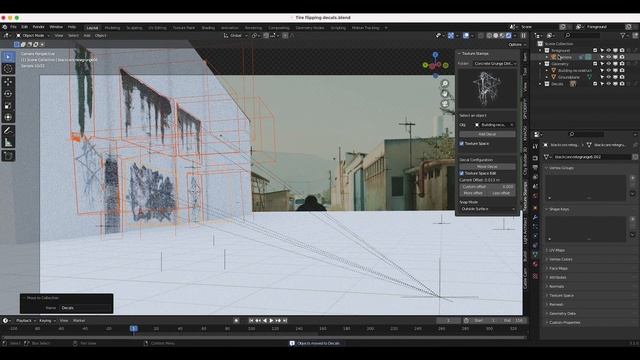Viewport: 640px width, 360px height.
Task: Open the Playback dropdown in timeline
Action: coord(26,321)
